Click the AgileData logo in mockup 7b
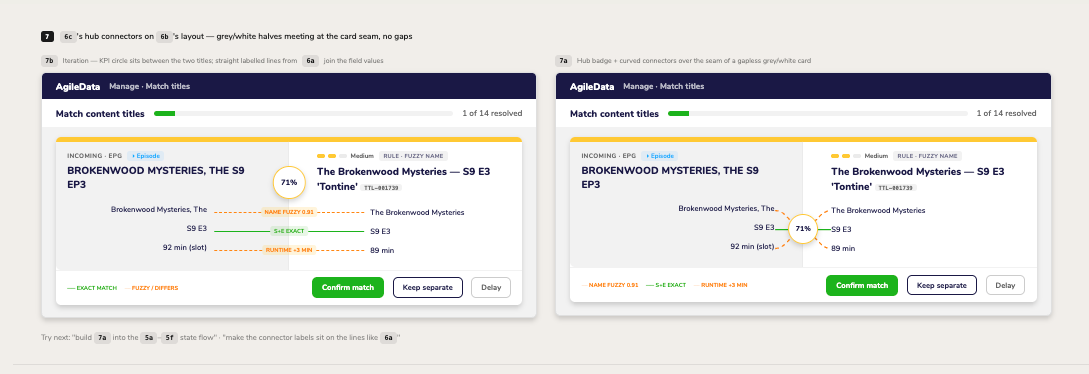 click(x=78, y=87)
